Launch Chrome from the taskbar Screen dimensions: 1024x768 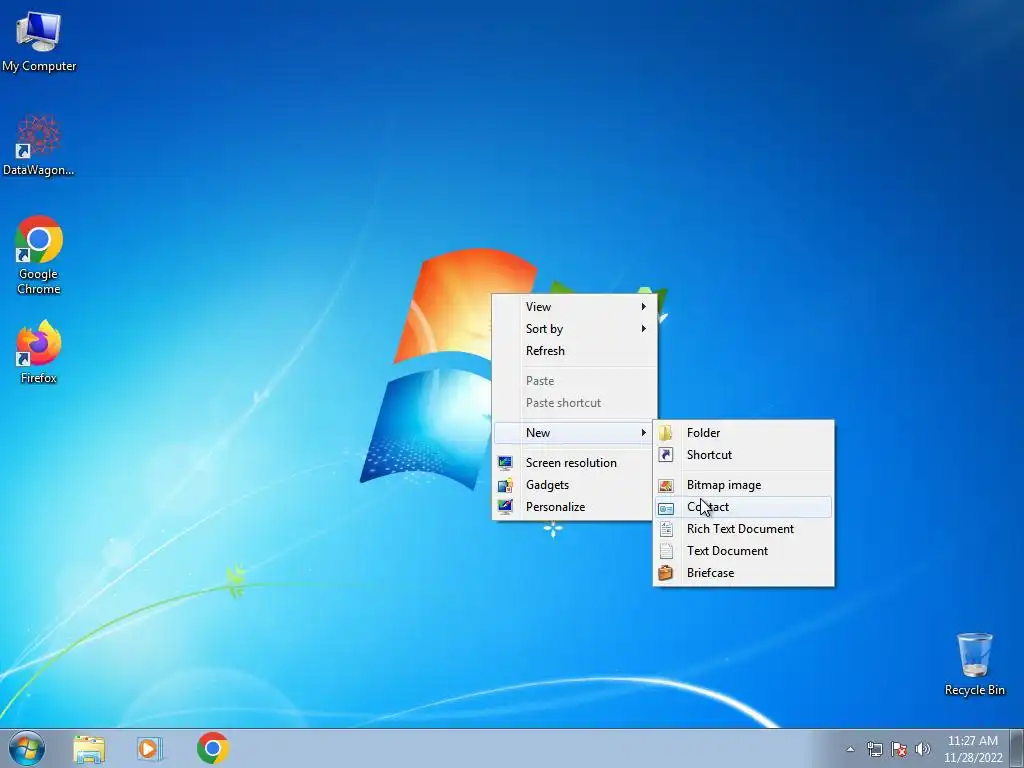212,748
